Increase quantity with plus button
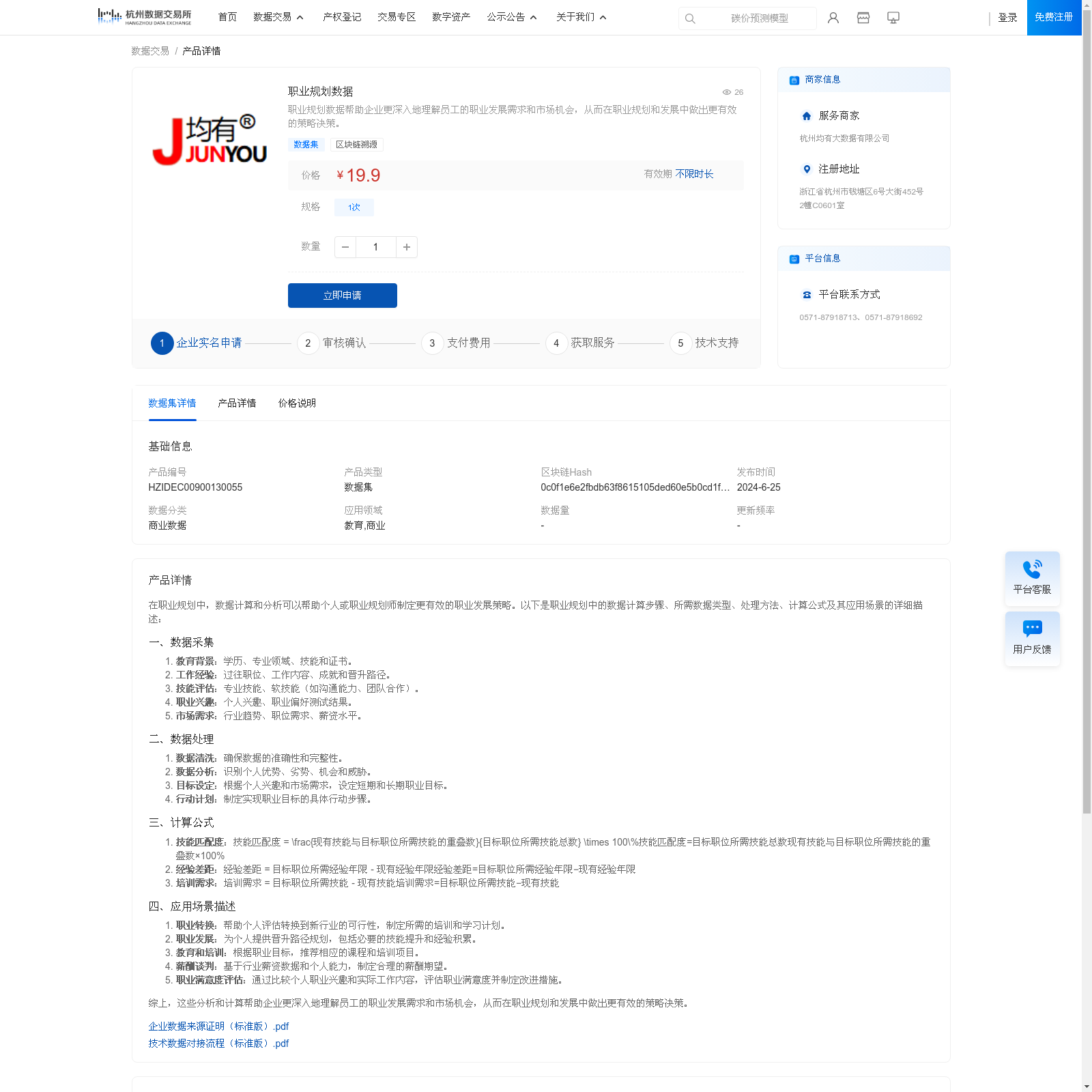Viewport: 1092px width, 1092px height. coord(407,247)
